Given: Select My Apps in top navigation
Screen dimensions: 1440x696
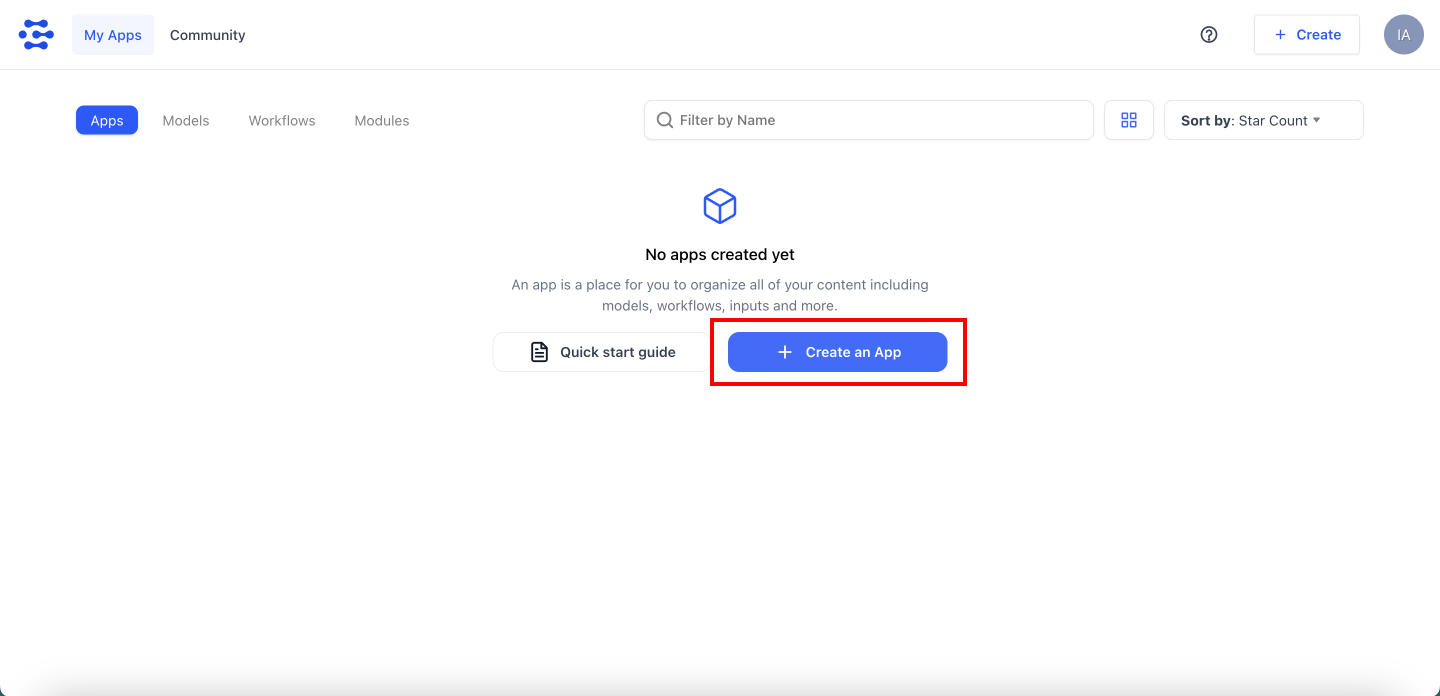Looking at the screenshot, I should tap(113, 35).
